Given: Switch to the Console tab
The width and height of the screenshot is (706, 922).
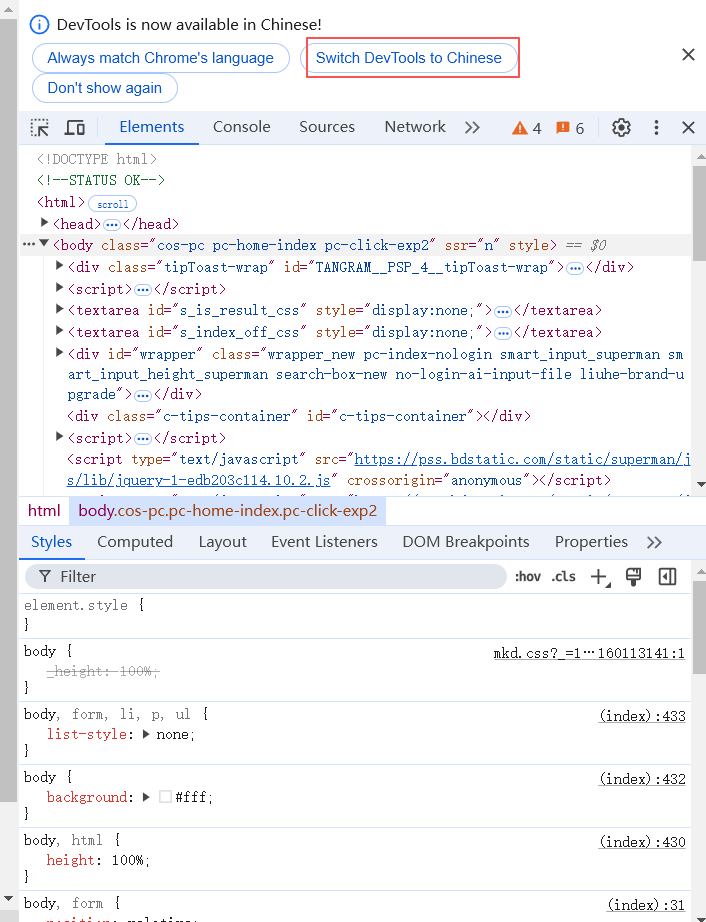Looking at the screenshot, I should [242, 127].
